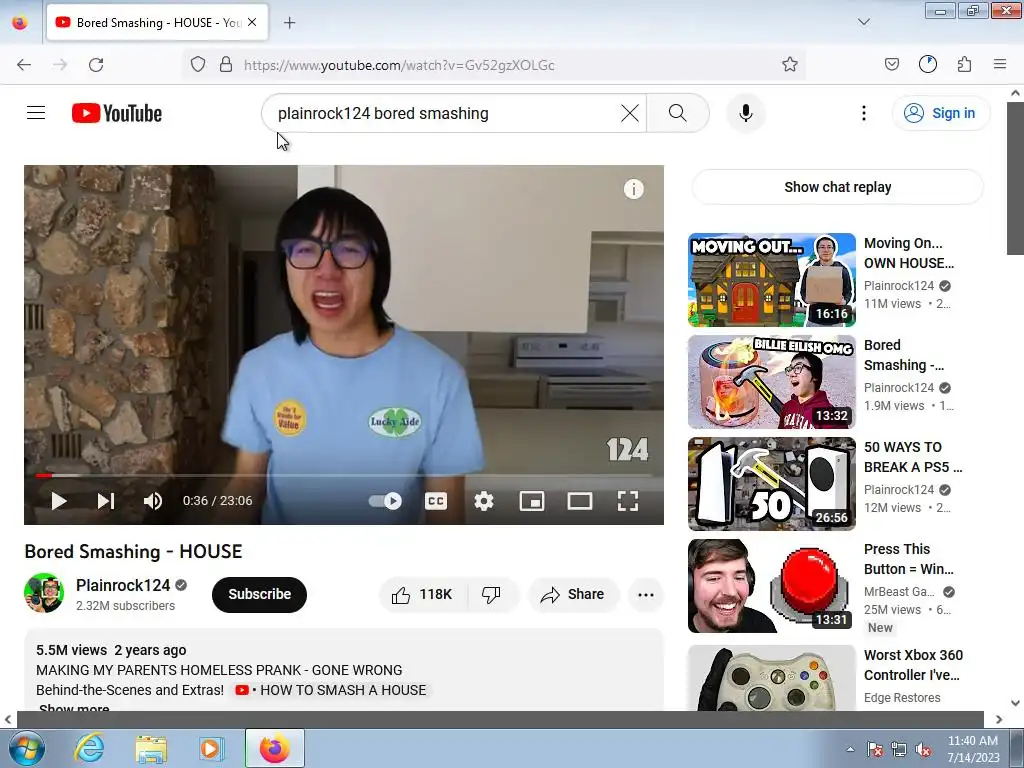Open the MOVING OUT video thumbnail
The height and width of the screenshot is (768, 1024).
point(771,280)
